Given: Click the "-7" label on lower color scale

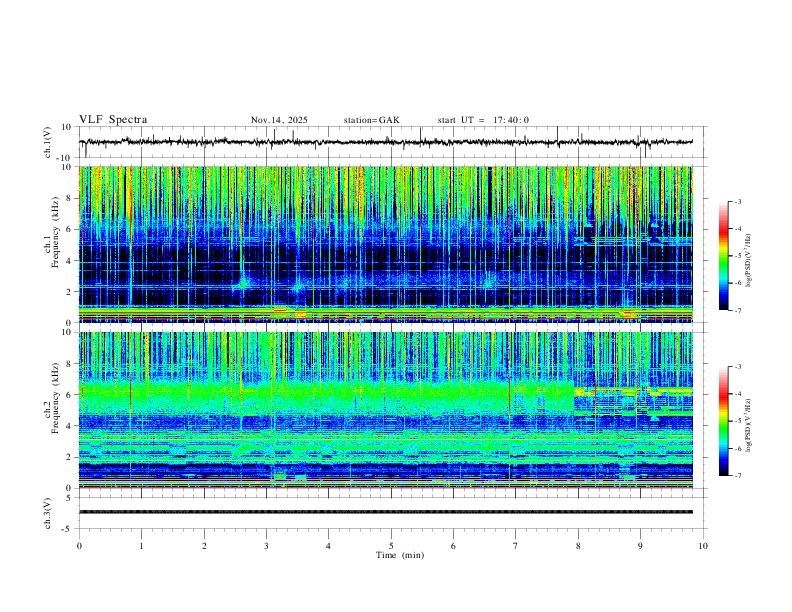Looking at the screenshot, I should (x=737, y=476).
